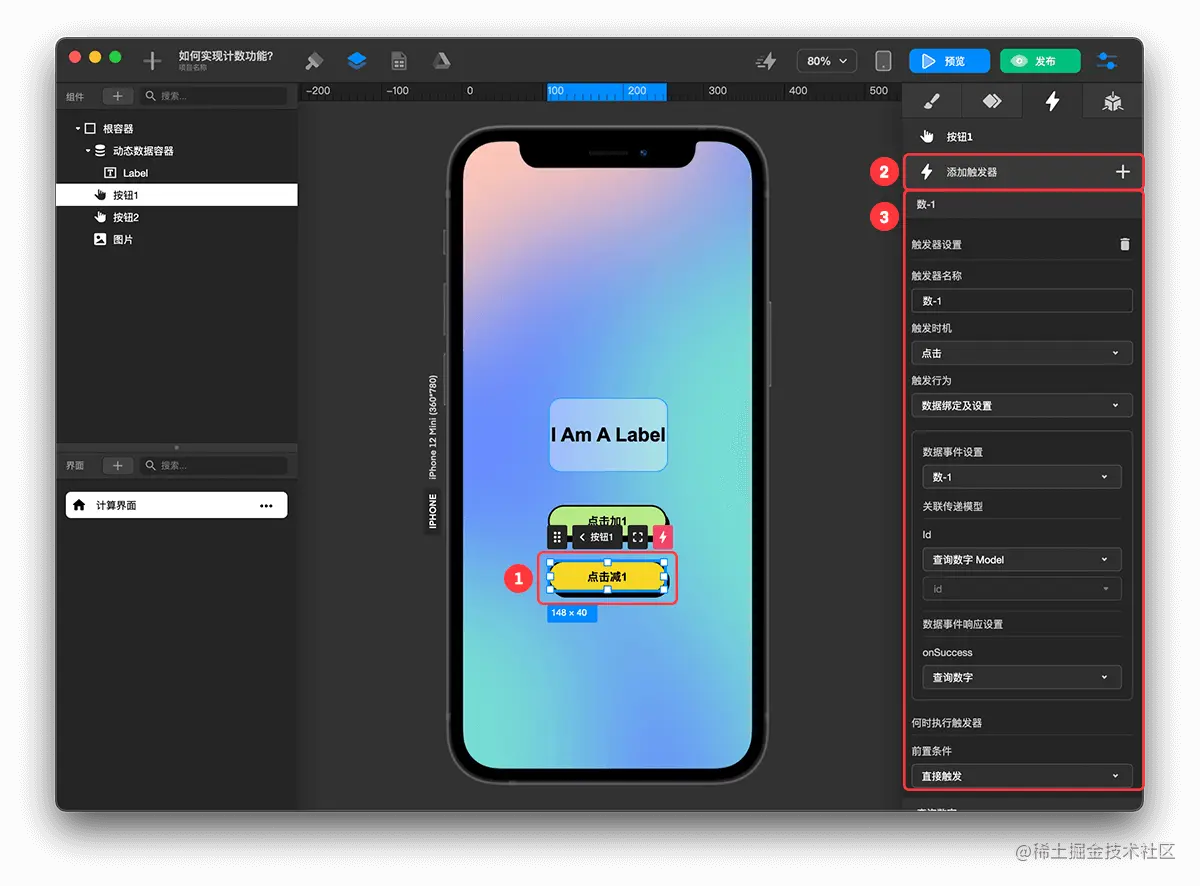
Task: Open the data sheet icon in toolbar
Action: tap(399, 61)
